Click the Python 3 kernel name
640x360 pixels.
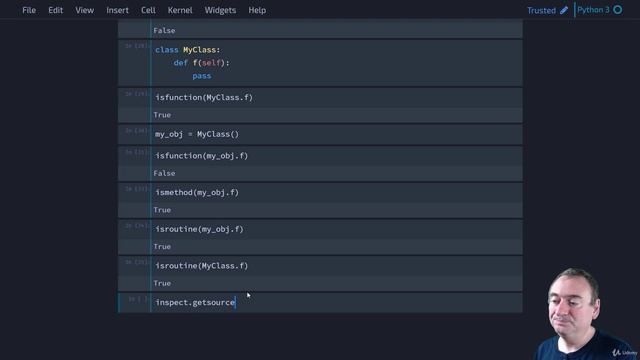(x=593, y=10)
